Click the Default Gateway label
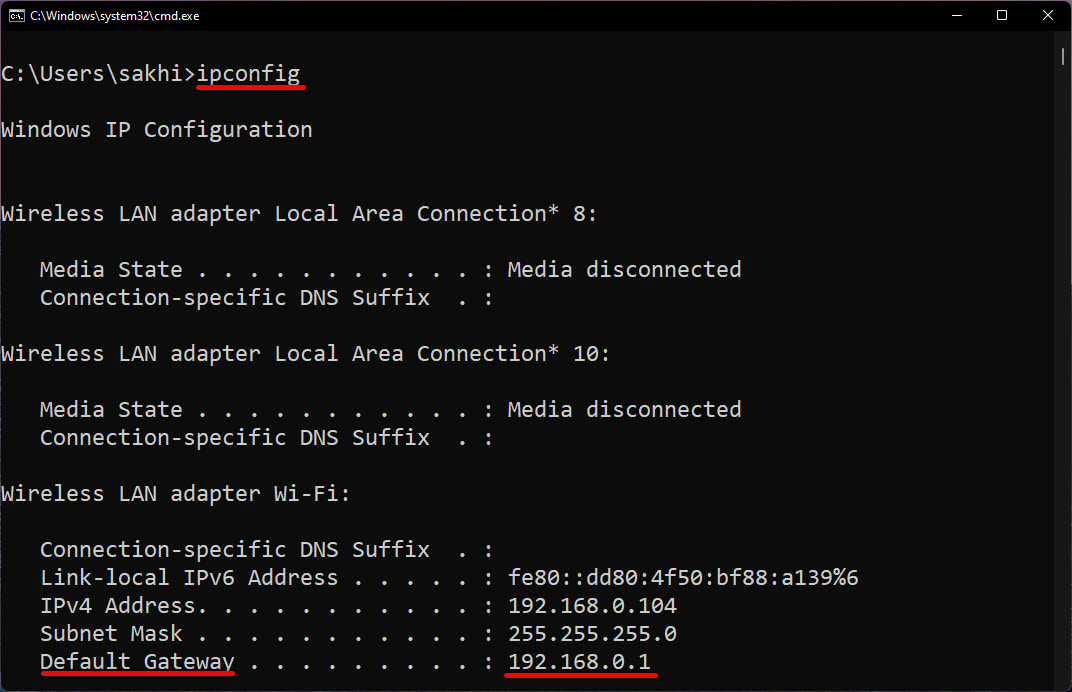Screen dimensions: 1072x692 (137, 662)
